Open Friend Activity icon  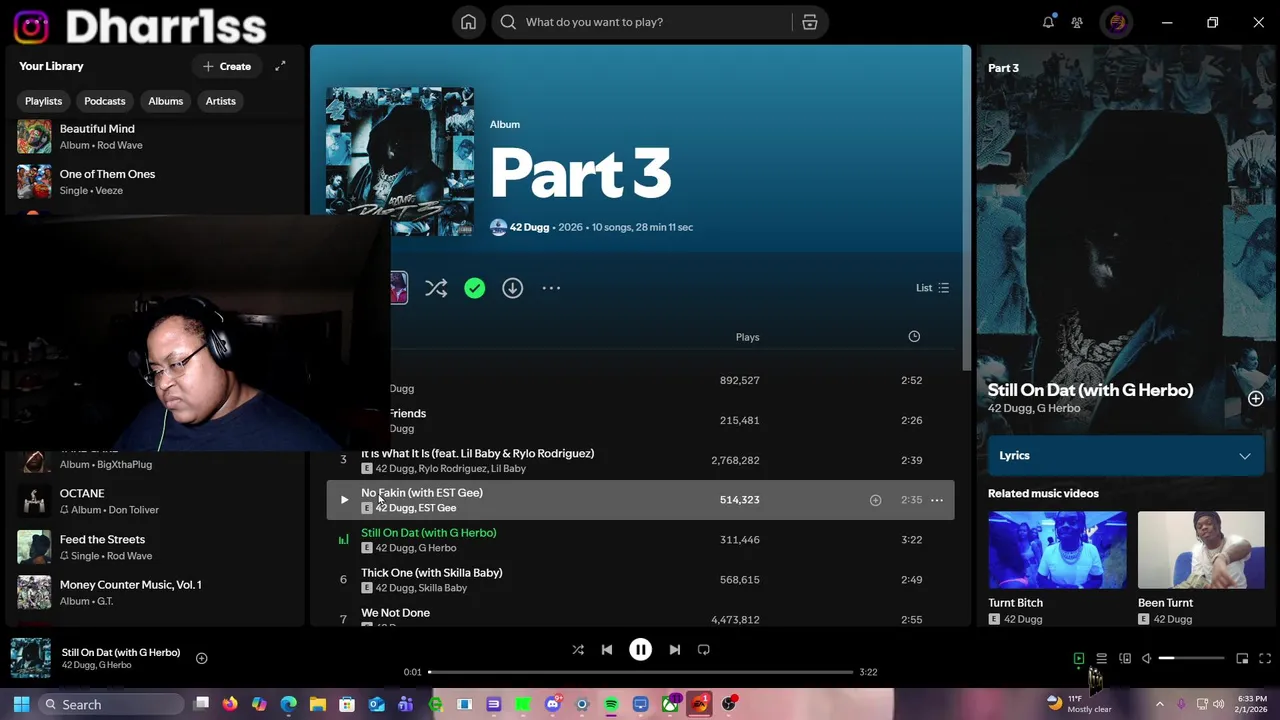(x=1077, y=22)
